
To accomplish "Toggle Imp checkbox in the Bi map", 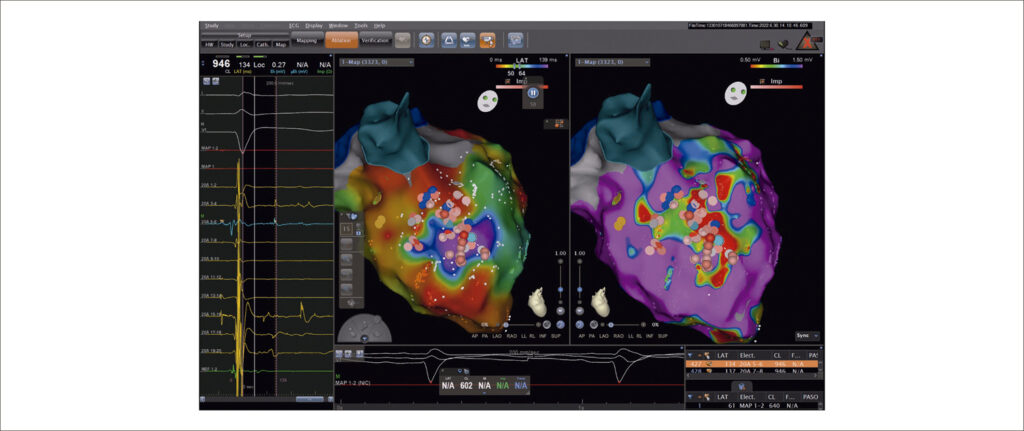I will tap(762, 82).
